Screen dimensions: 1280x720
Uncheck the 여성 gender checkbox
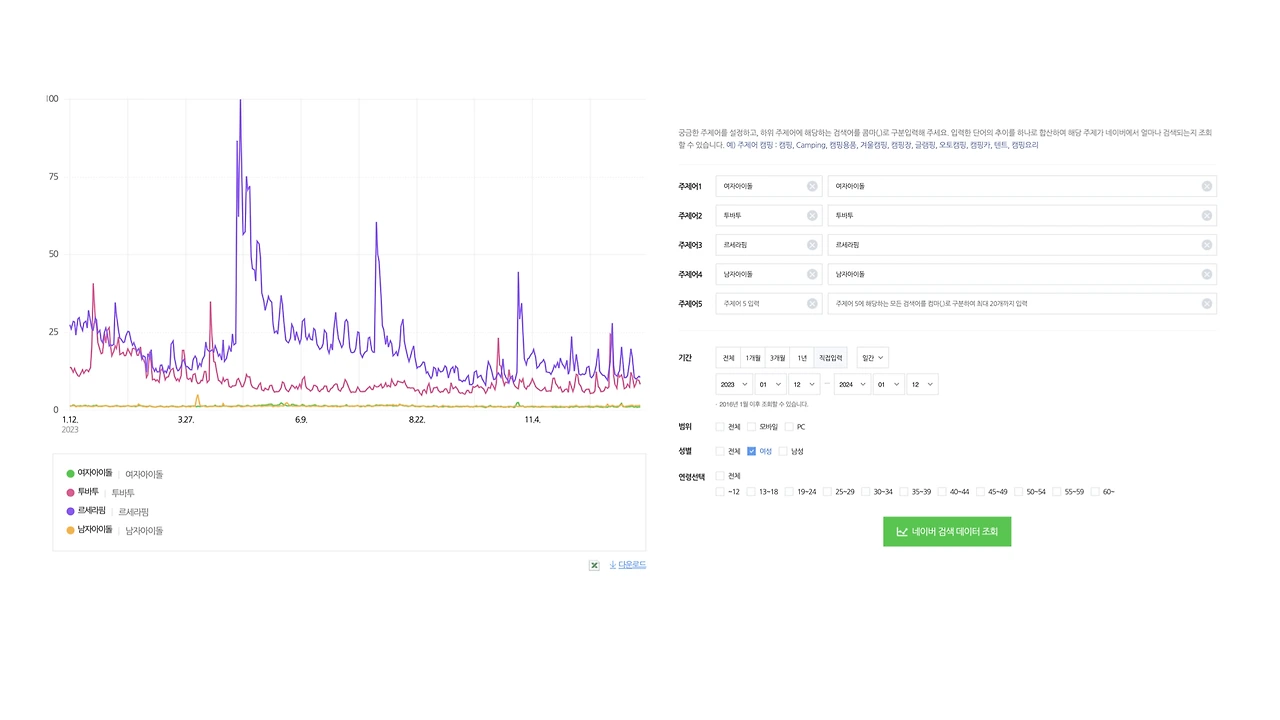[x=751, y=451]
